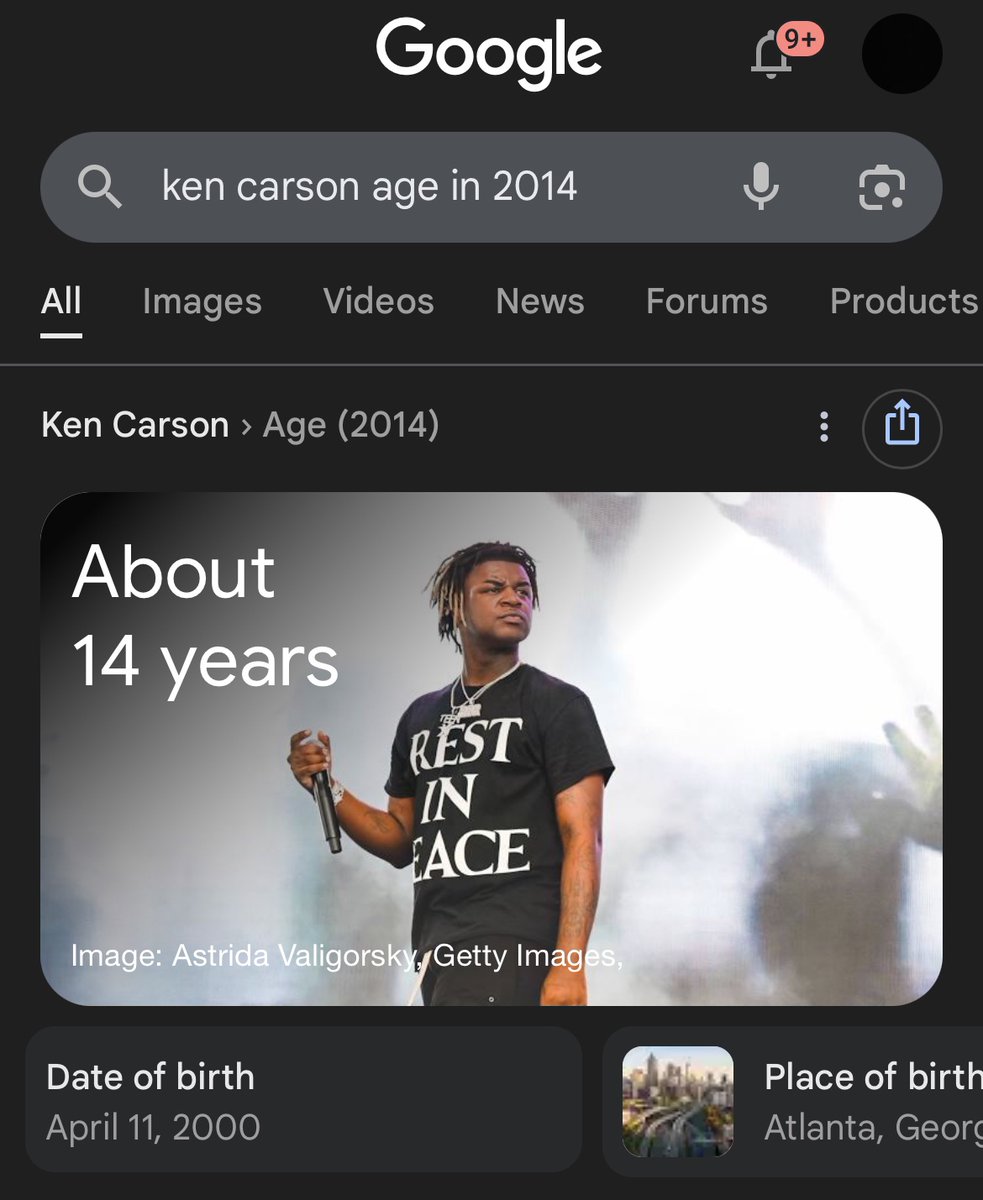This screenshot has height=1200, width=983.
Task: Select the All results tab
Action: click(61, 302)
